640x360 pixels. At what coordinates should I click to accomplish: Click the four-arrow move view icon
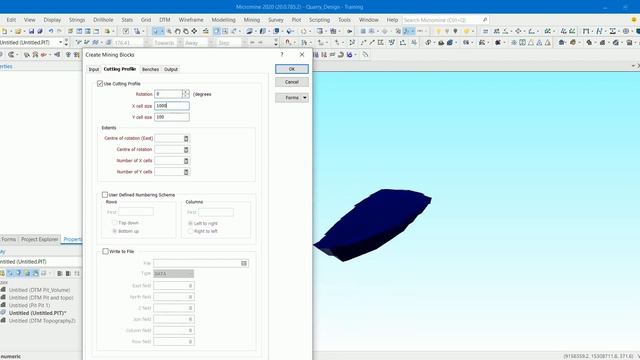point(194,31)
